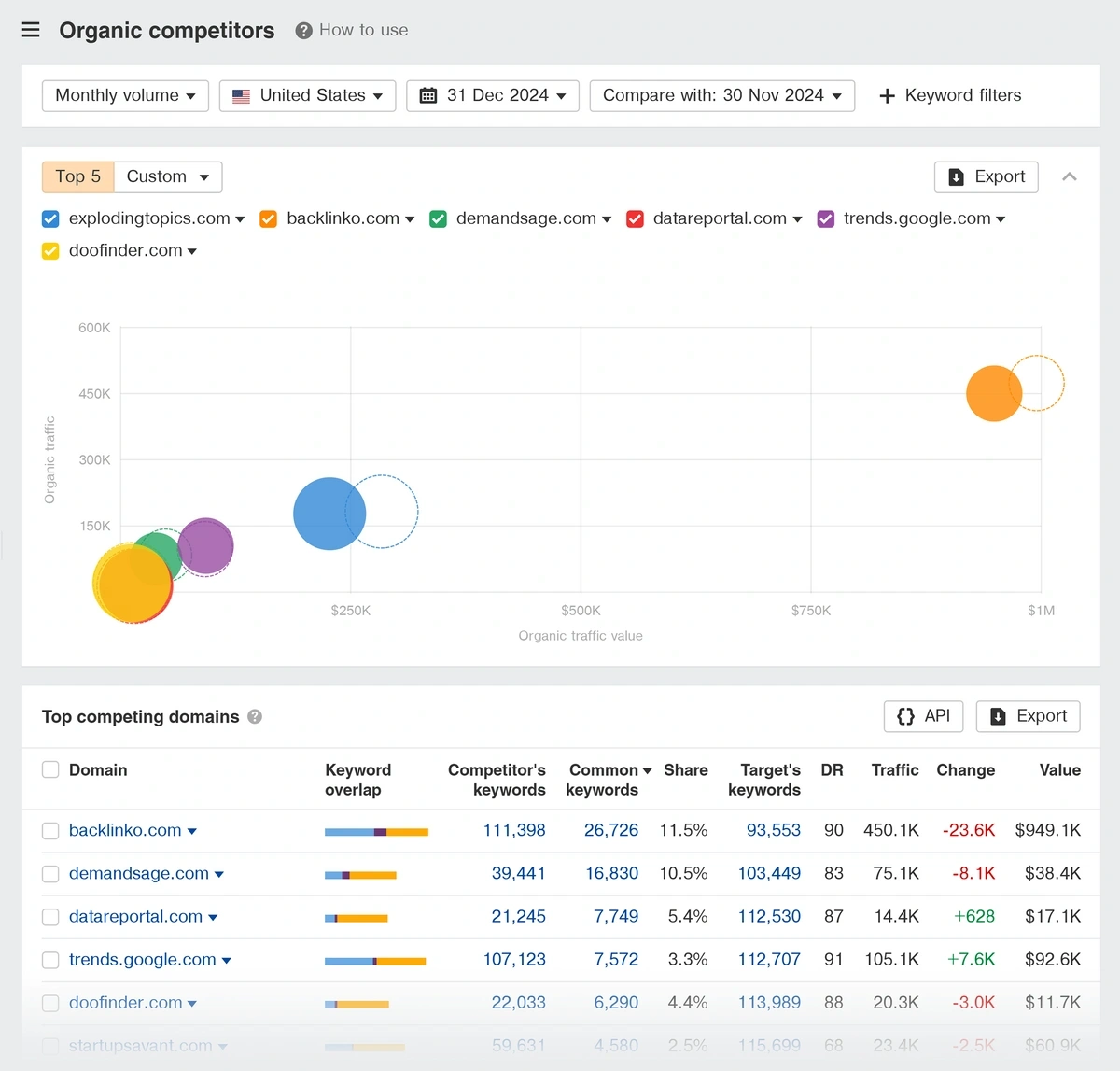Click the Share column header
Screen dimensions: 1120x1071
tap(686, 770)
